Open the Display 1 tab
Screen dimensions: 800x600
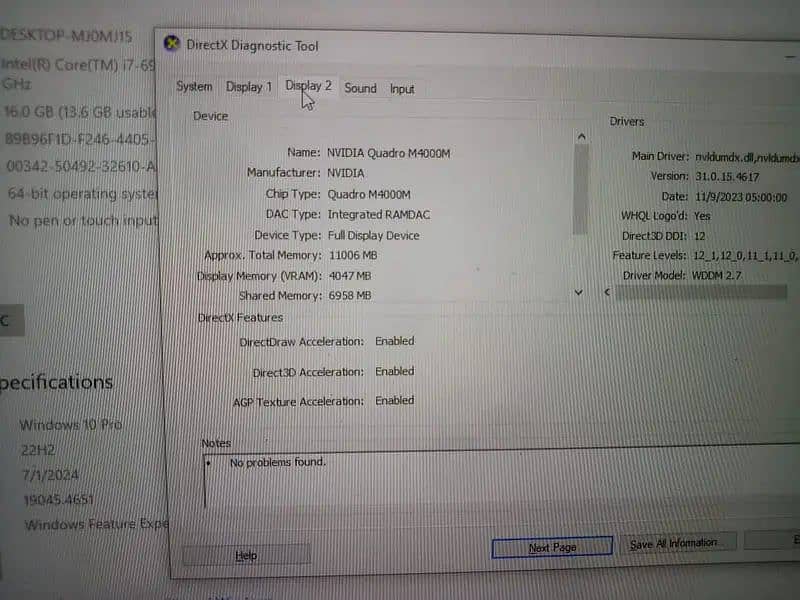point(248,87)
